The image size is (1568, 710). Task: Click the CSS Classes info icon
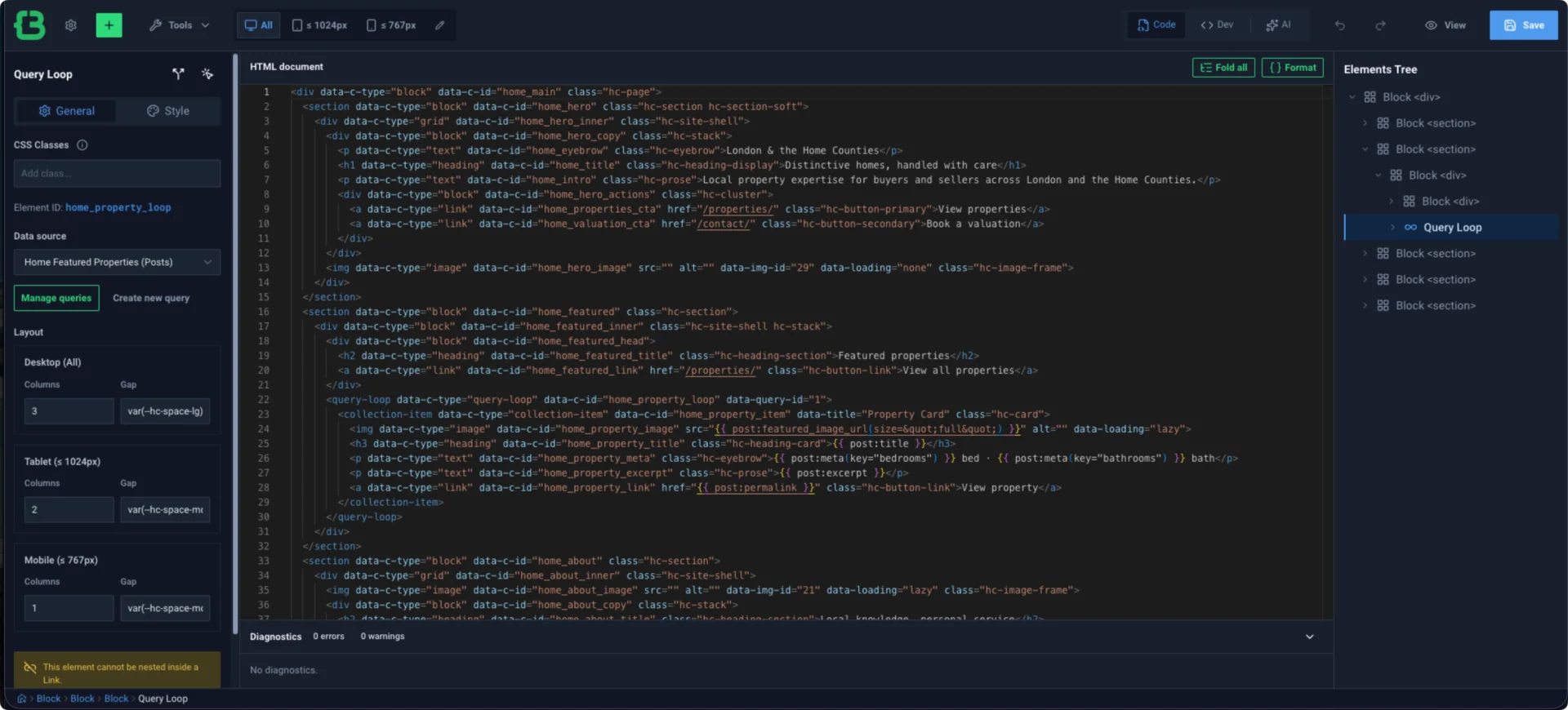pos(82,145)
